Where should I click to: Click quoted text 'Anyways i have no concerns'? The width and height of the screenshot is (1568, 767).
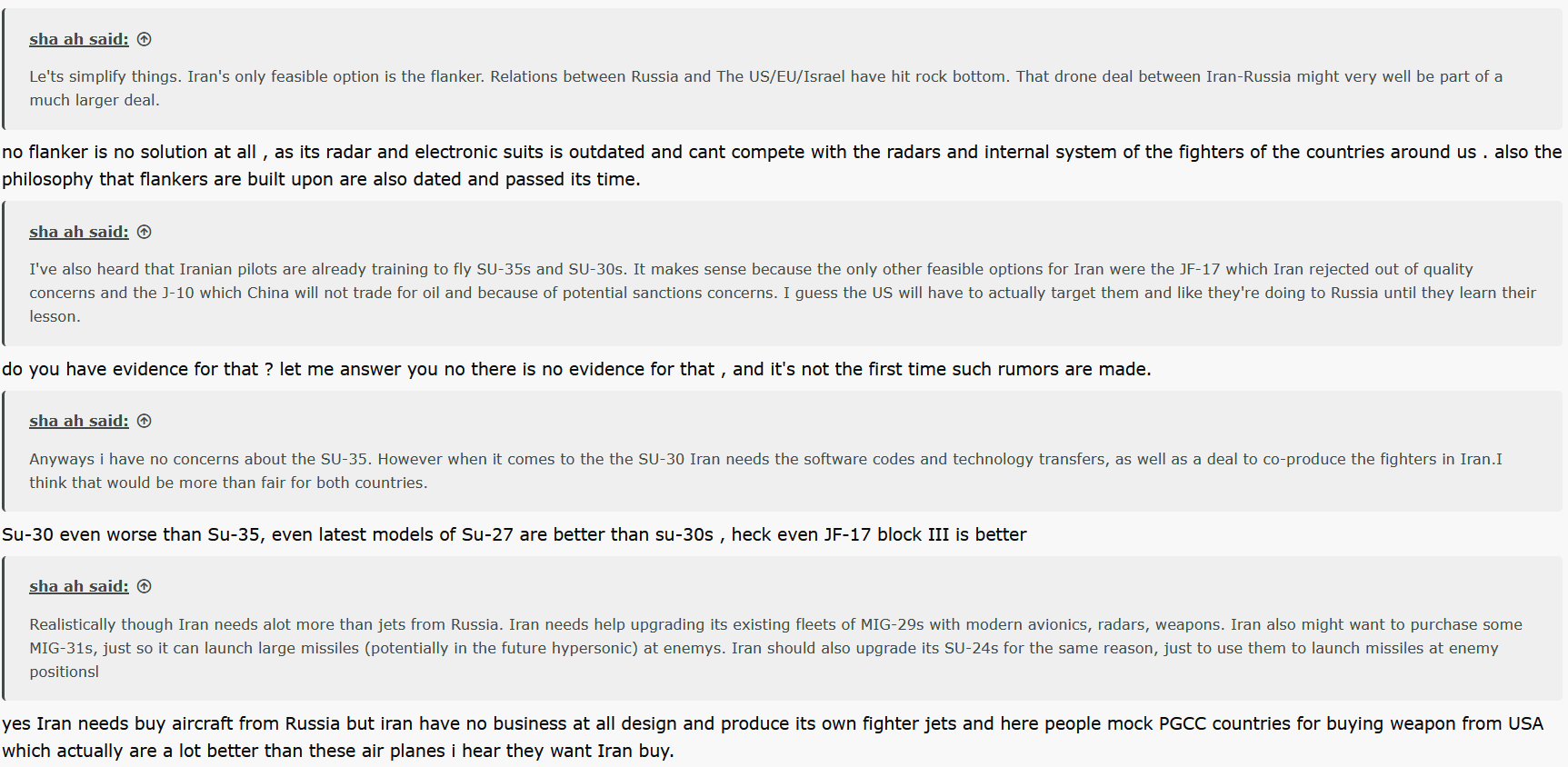pos(765,471)
